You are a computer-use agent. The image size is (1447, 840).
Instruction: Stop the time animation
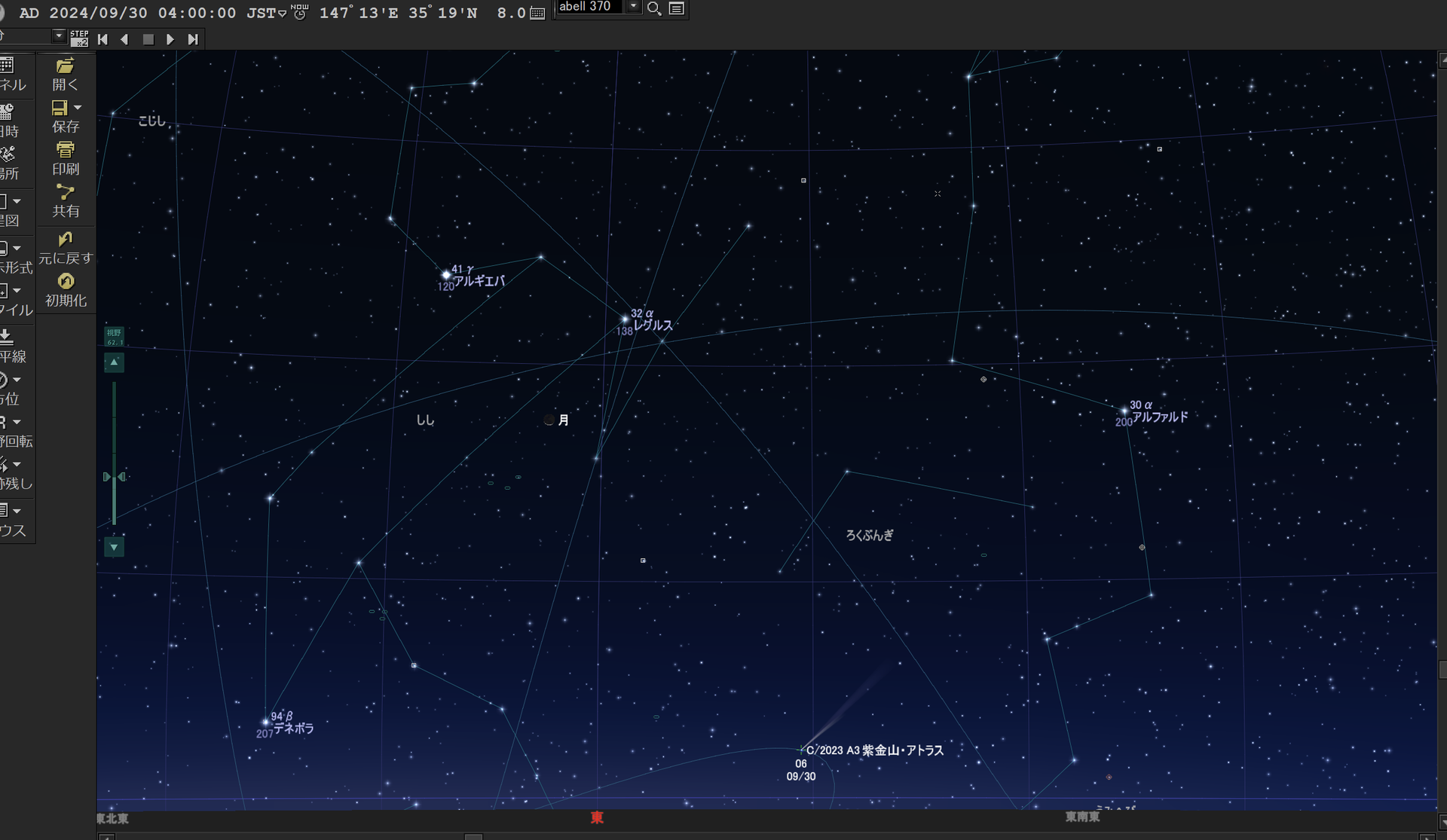(148, 39)
